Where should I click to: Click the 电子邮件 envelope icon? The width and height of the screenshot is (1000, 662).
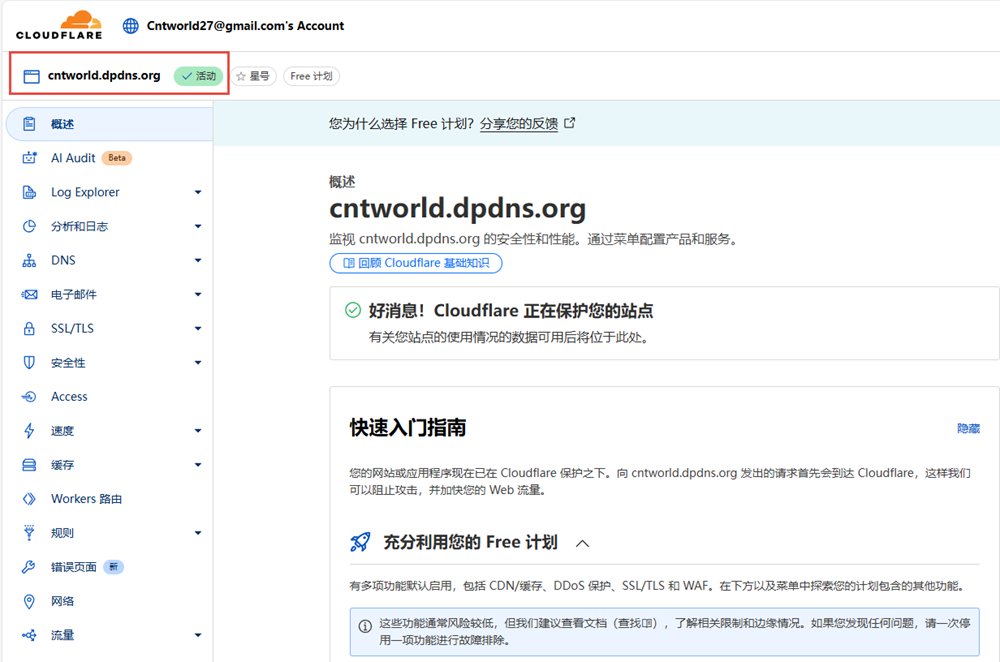pyautogui.click(x=29, y=294)
